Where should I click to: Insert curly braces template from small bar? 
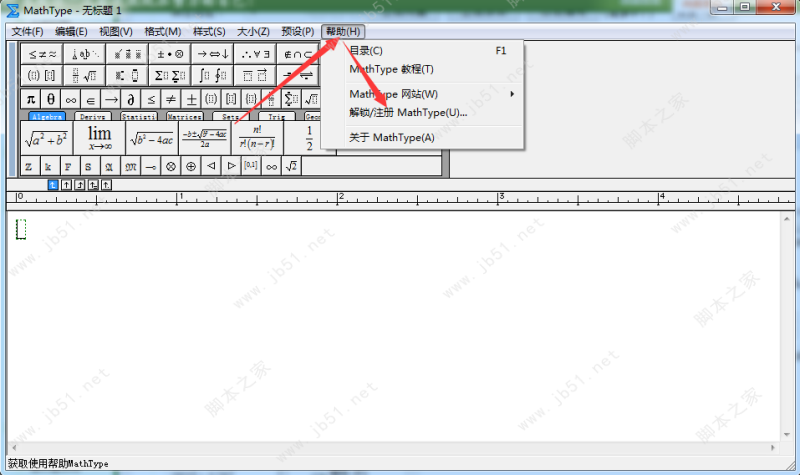pos(251,98)
